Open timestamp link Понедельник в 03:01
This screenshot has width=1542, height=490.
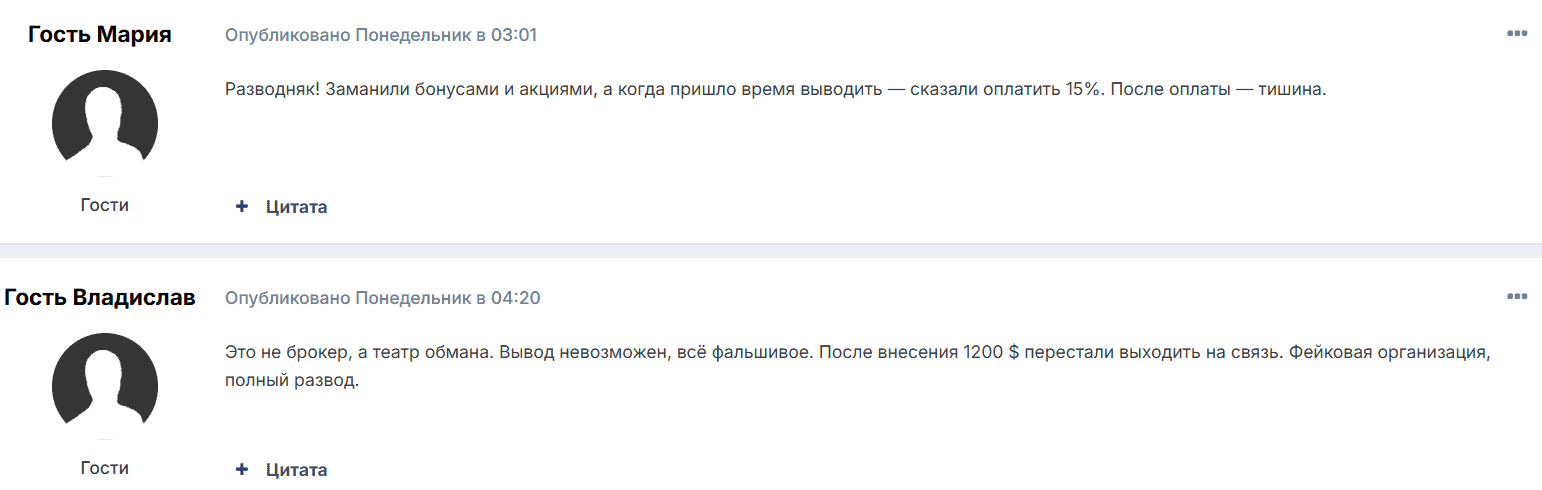[446, 35]
